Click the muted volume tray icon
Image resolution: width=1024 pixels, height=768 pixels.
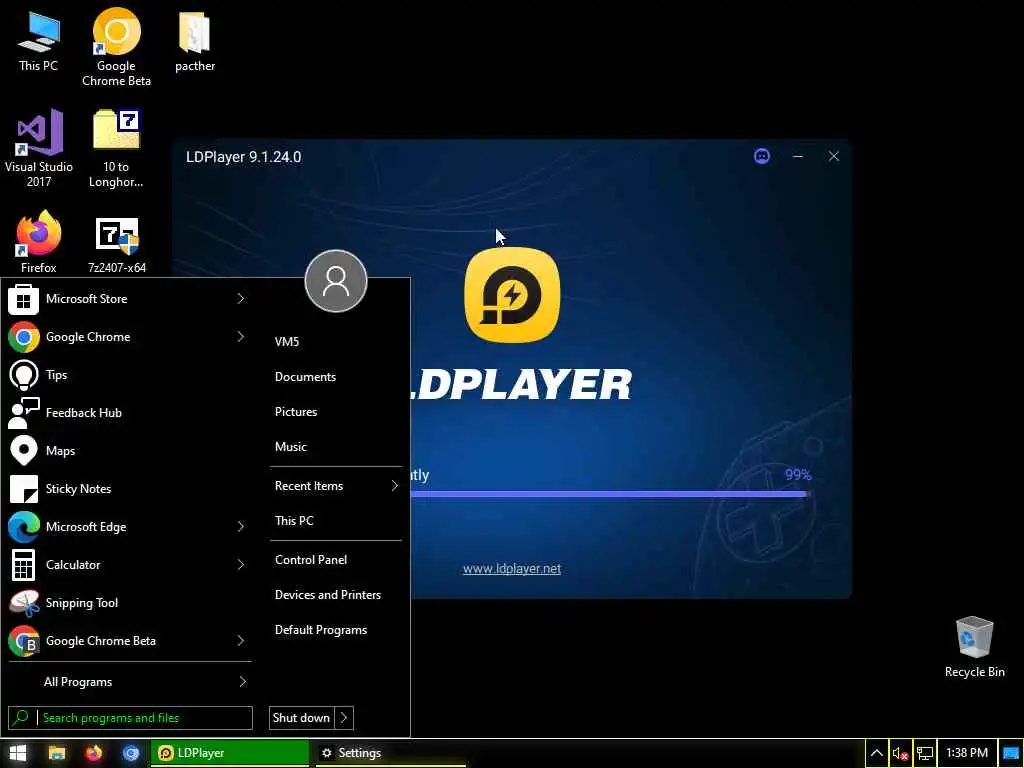pos(901,754)
